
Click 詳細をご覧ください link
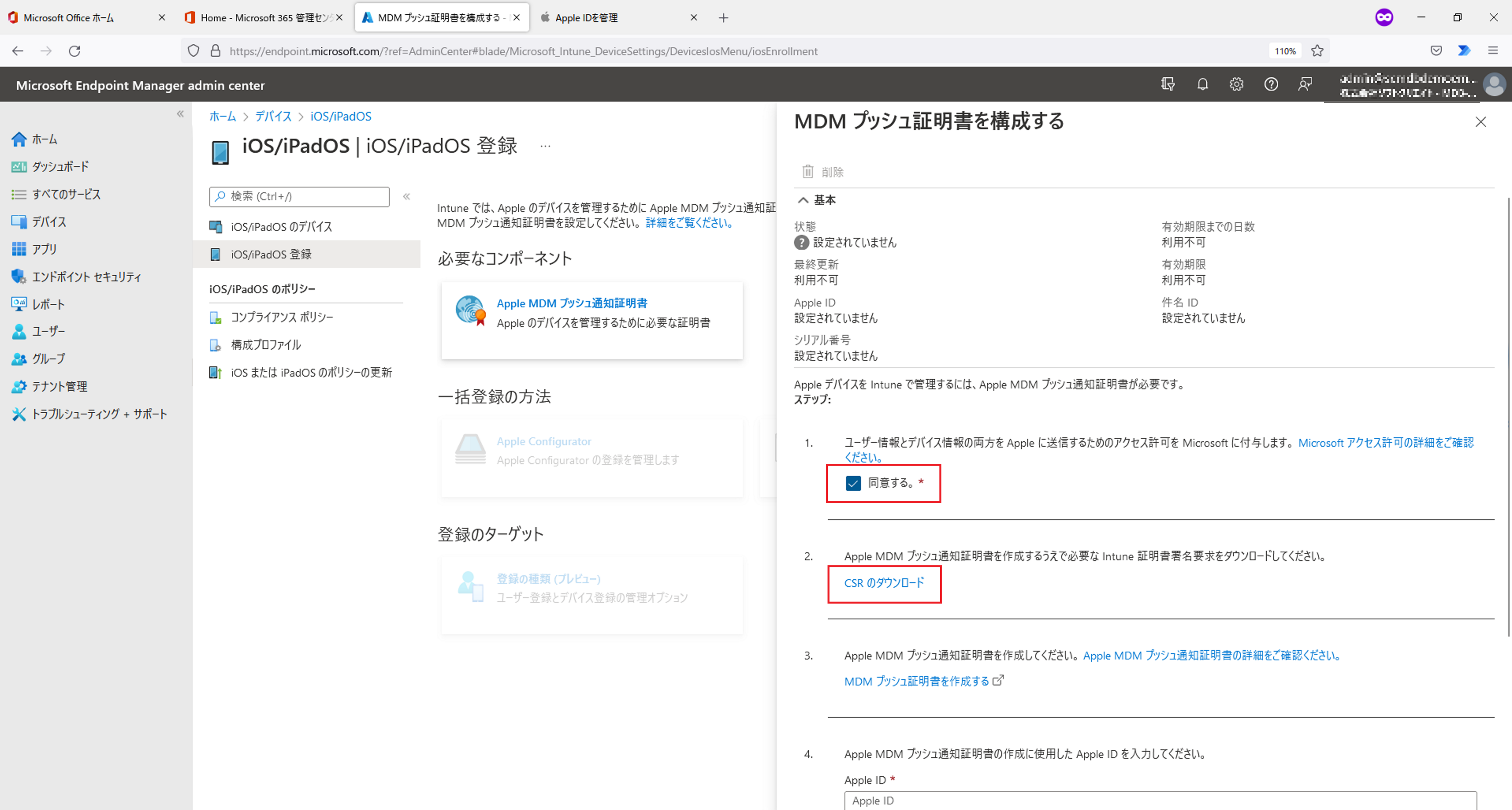[689, 223]
